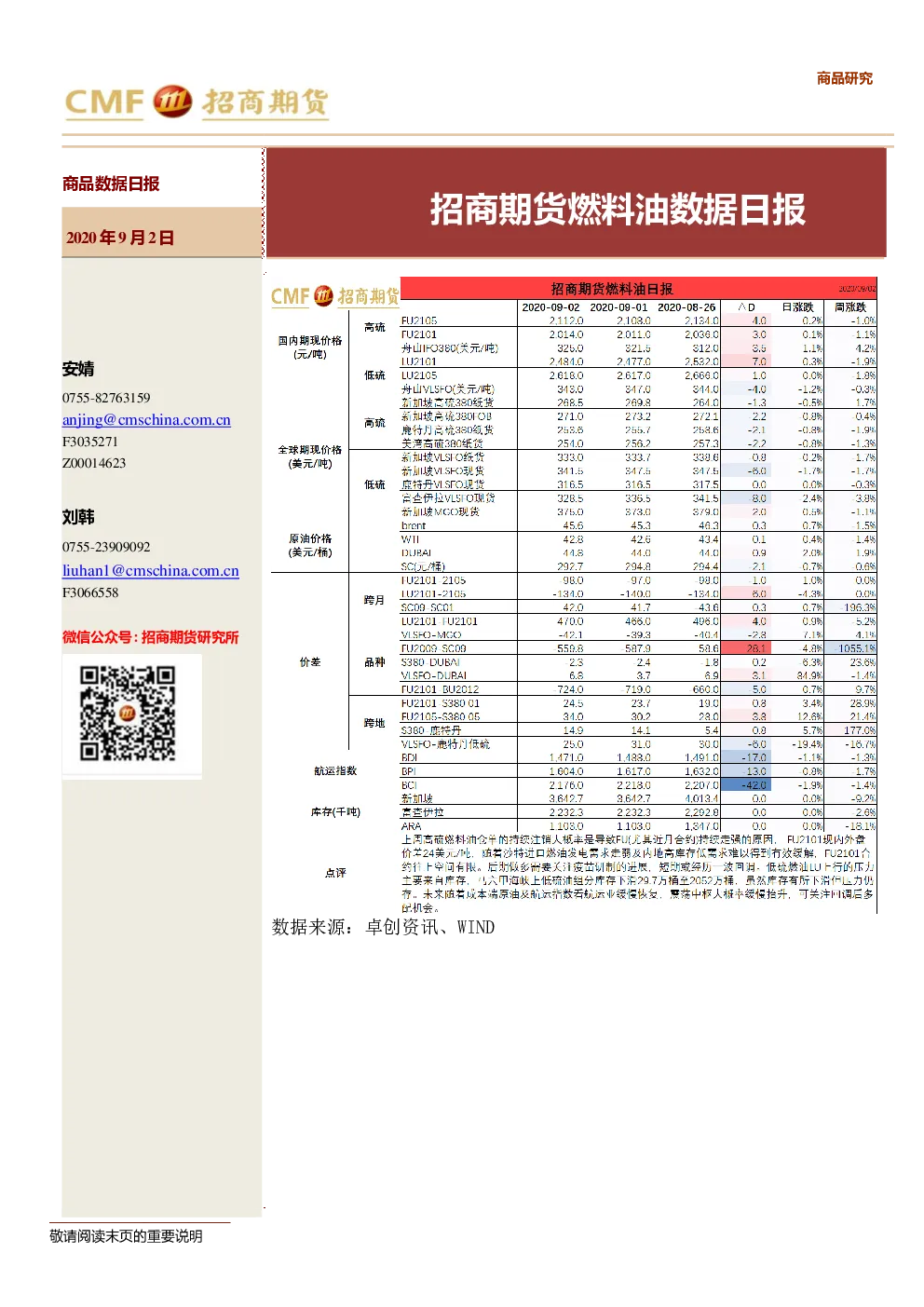Click the WeChat QR code image
The image size is (924, 1307).
pos(128,713)
